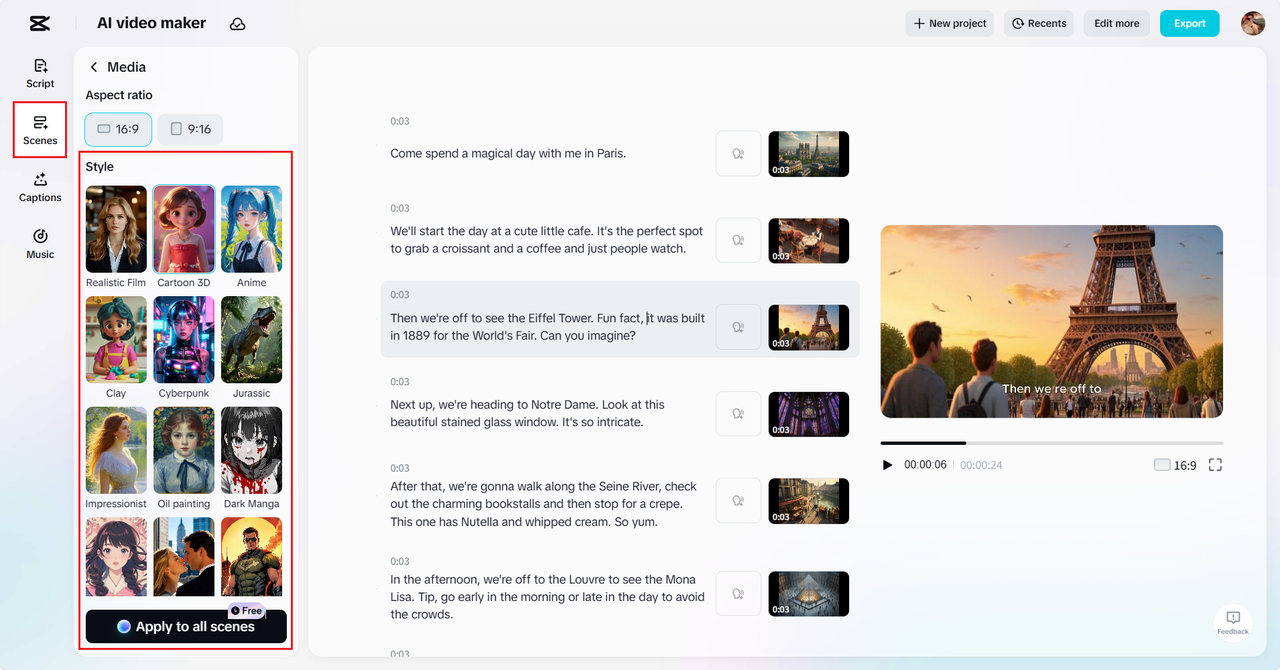Select the 16:9 aspect ratio
The width and height of the screenshot is (1280, 670).
click(118, 129)
